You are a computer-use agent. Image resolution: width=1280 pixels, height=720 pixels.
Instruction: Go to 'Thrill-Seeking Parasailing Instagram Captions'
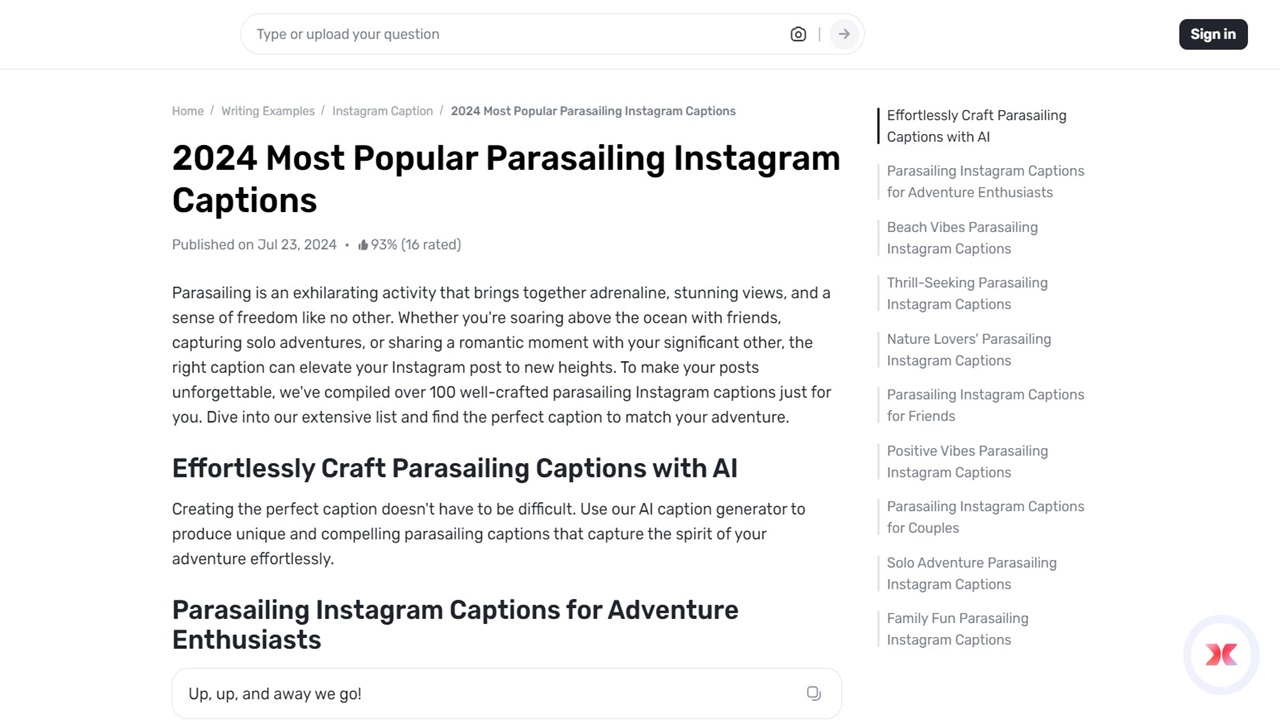click(x=966, y=293)
